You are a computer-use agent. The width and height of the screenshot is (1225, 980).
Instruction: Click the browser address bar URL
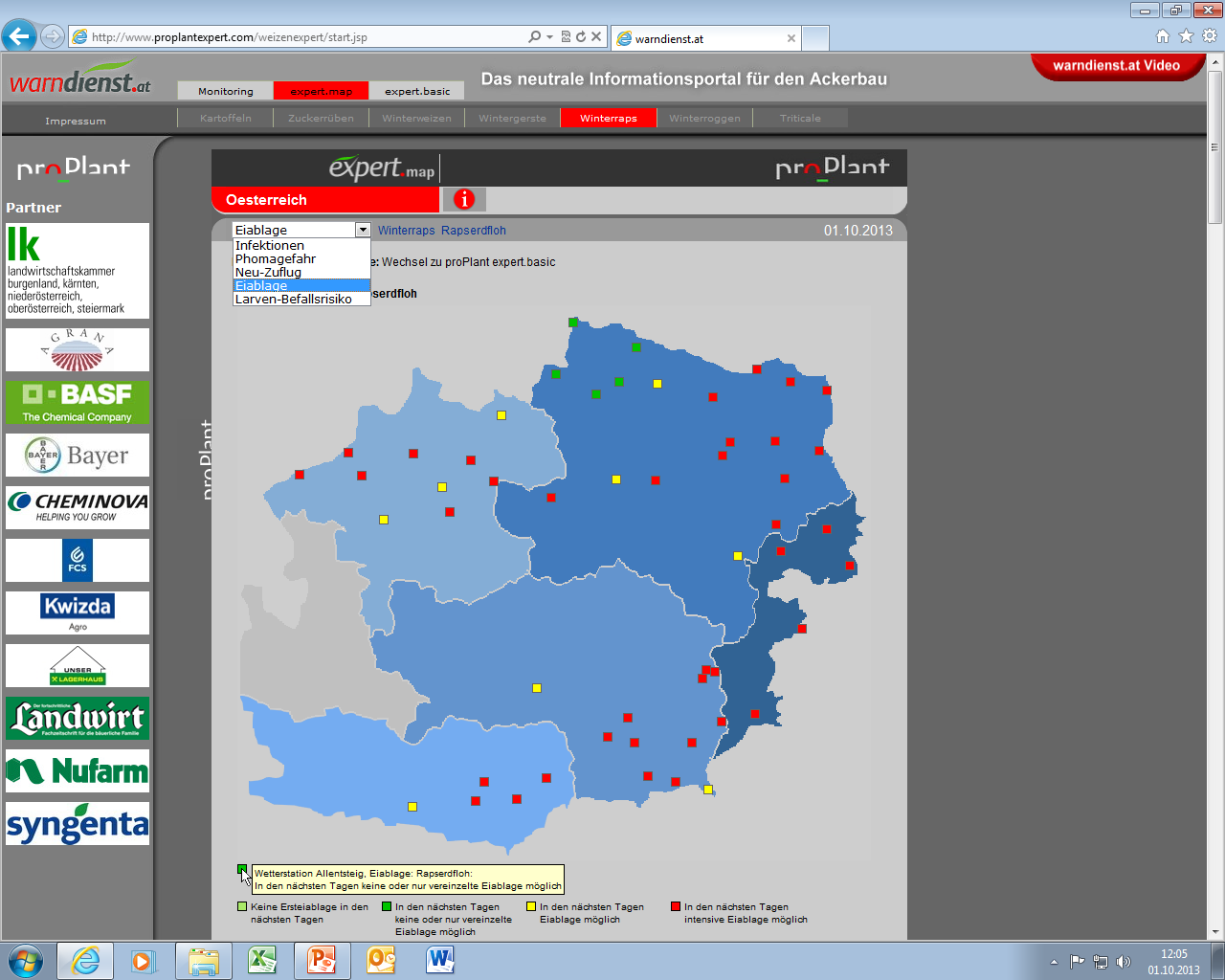tap(230, 37)
